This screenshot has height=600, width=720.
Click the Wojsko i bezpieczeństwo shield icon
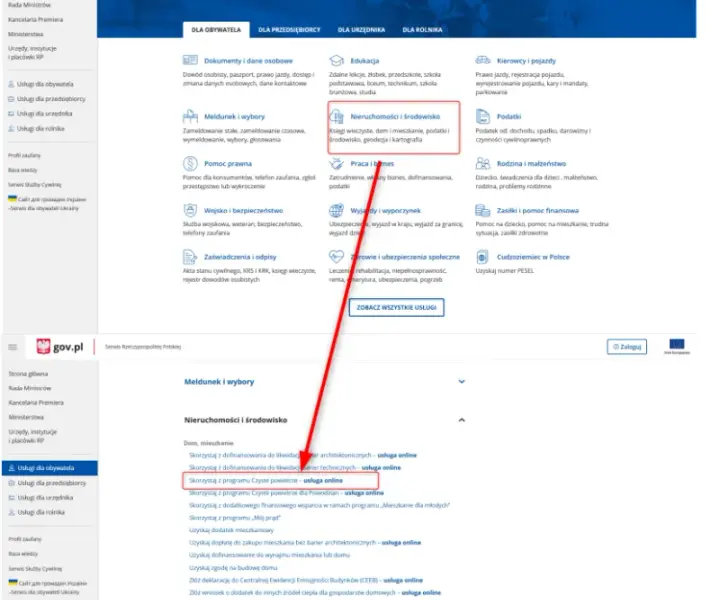[190, 210]
